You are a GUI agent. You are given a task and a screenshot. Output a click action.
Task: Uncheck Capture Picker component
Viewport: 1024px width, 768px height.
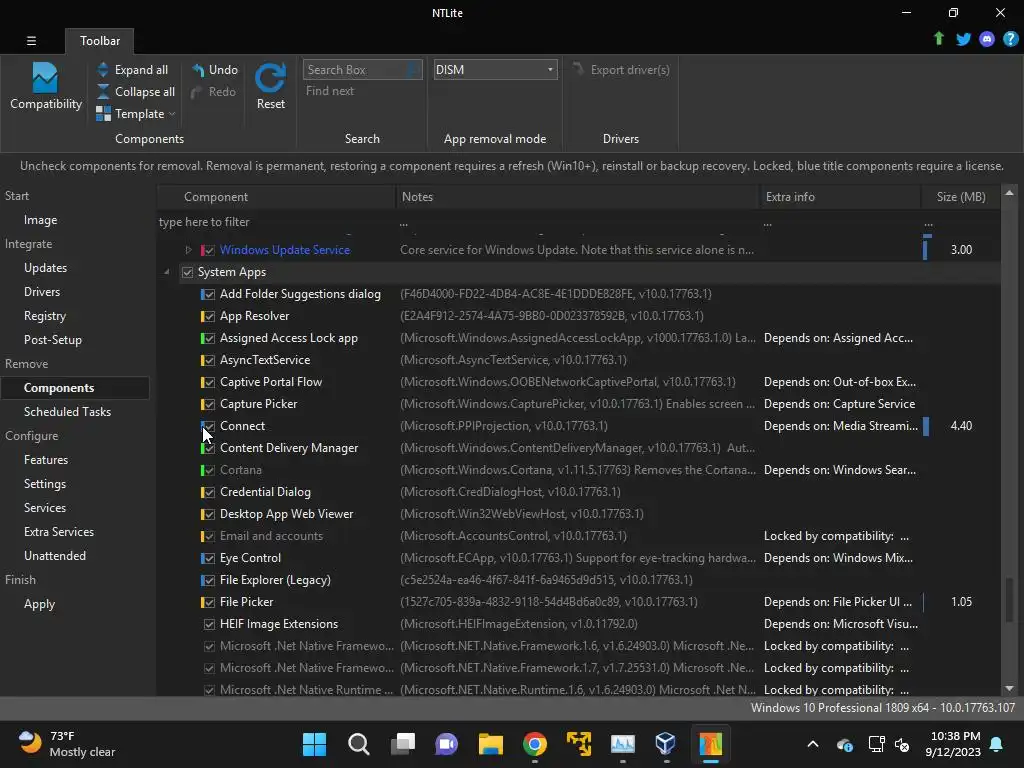209,405
